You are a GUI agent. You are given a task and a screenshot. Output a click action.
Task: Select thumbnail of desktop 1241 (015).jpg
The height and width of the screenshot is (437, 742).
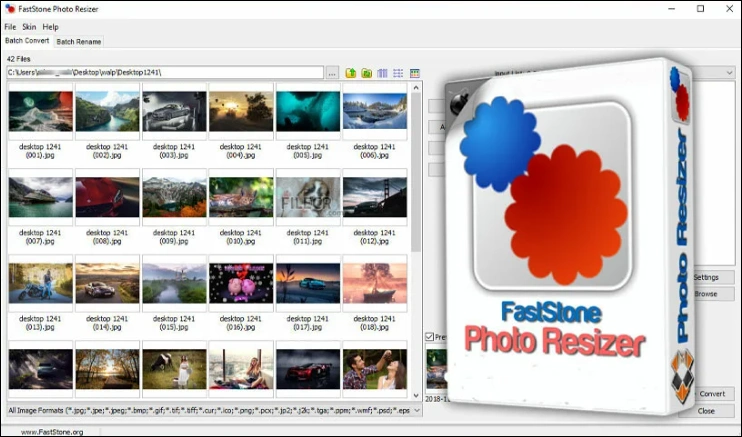pyautogui.click(x=174, y=283)
